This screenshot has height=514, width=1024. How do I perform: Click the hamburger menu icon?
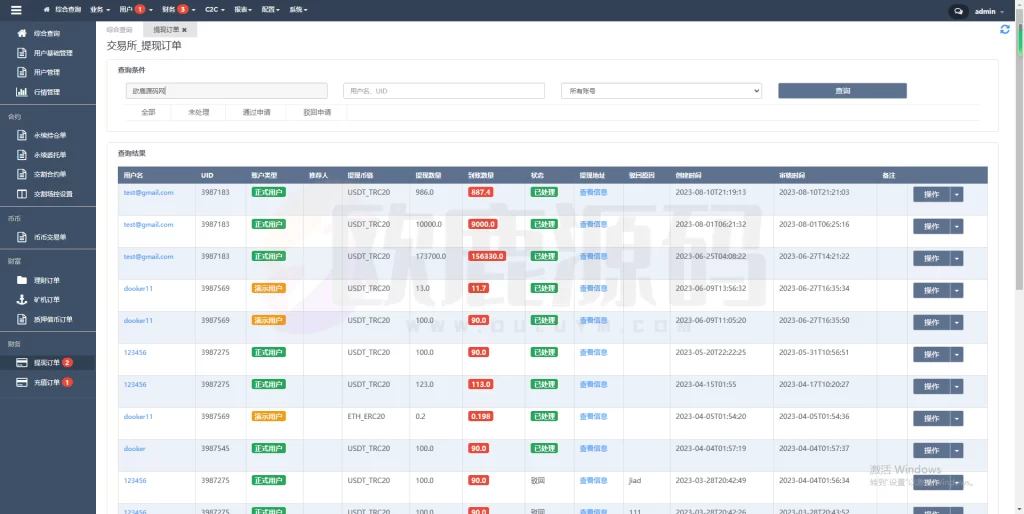(x=15, y=9)
